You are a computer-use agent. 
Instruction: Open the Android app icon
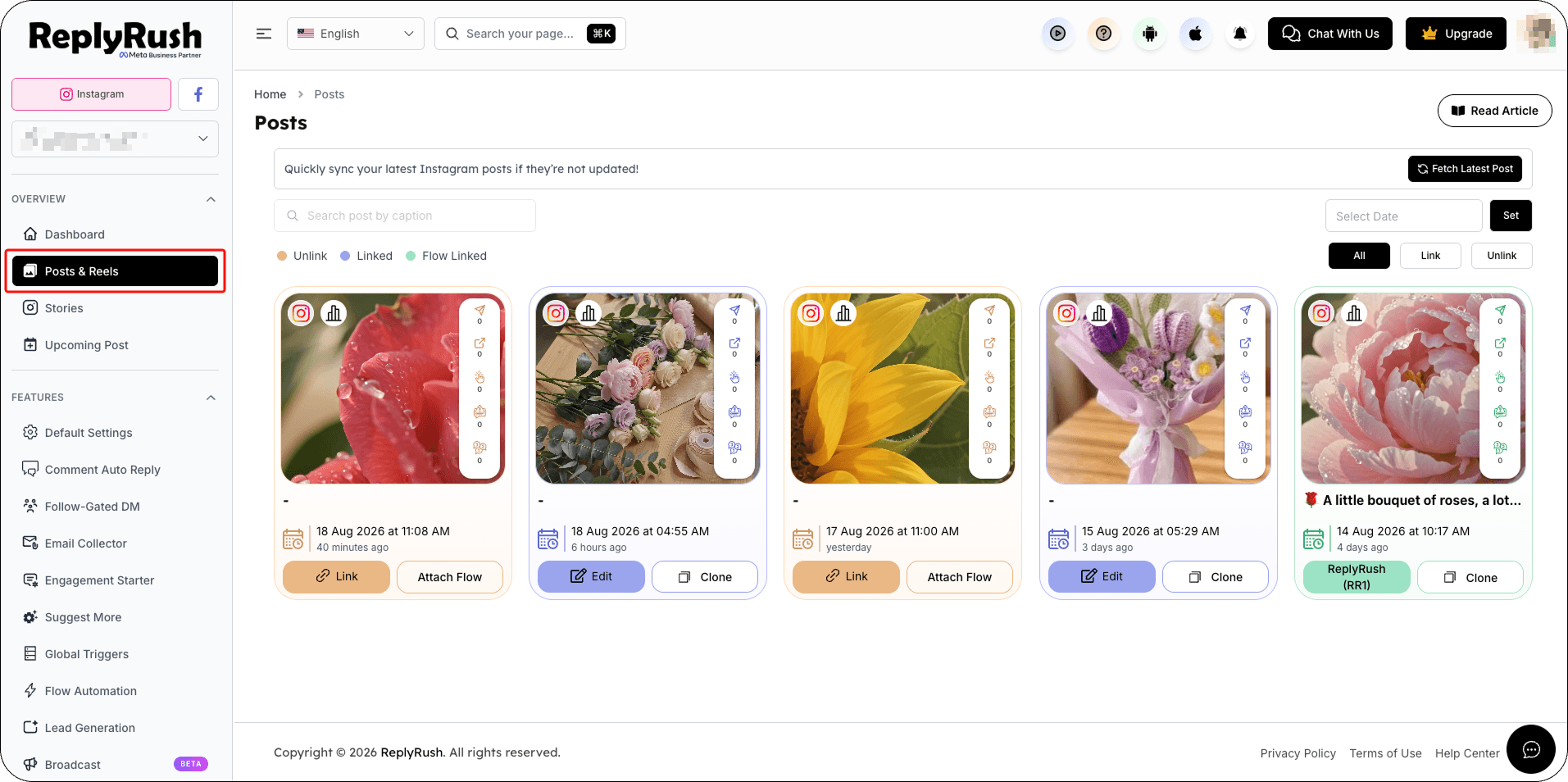click(1150, 34)
